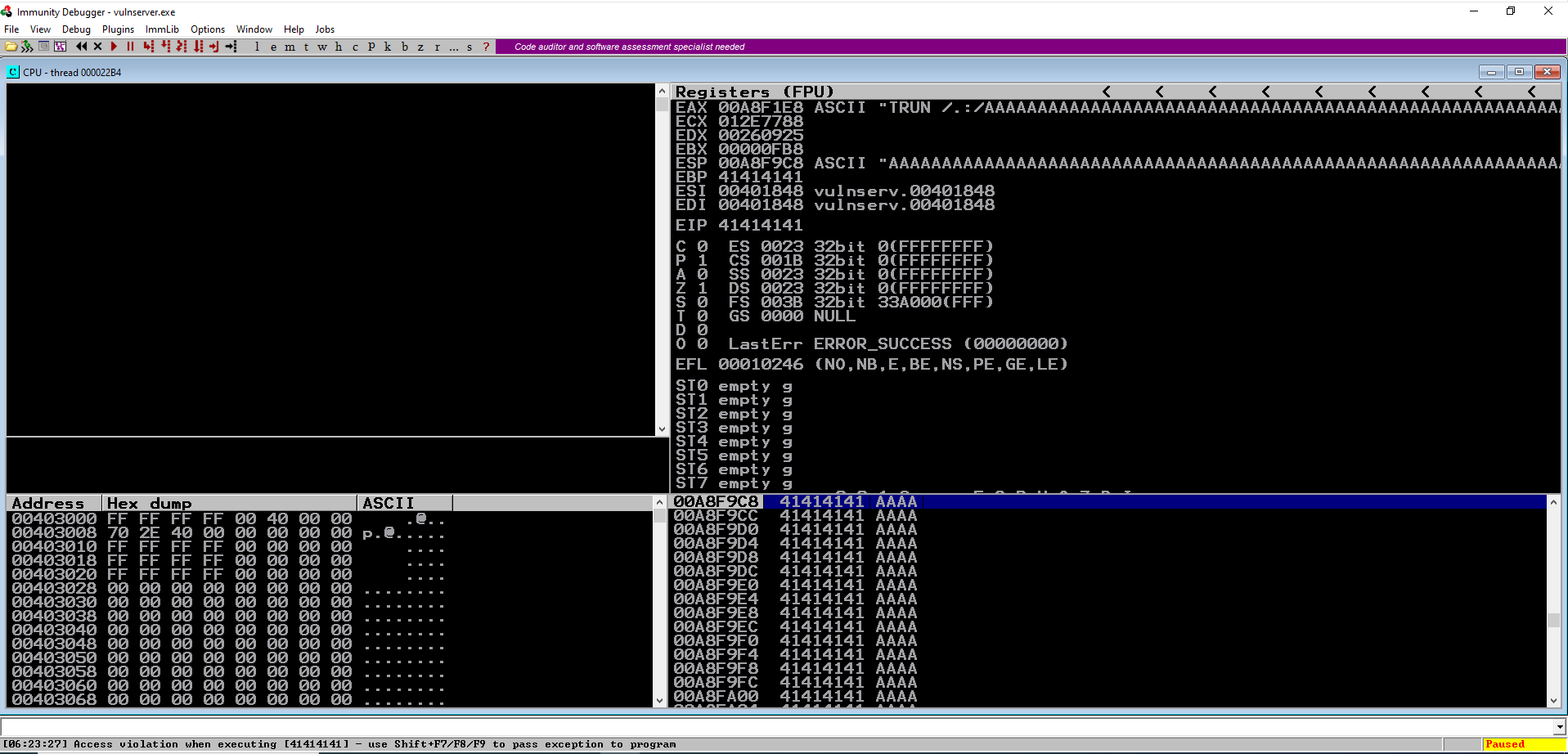
Task: Show CPU window with 'c' button
Action: click(x=355, y=47)
